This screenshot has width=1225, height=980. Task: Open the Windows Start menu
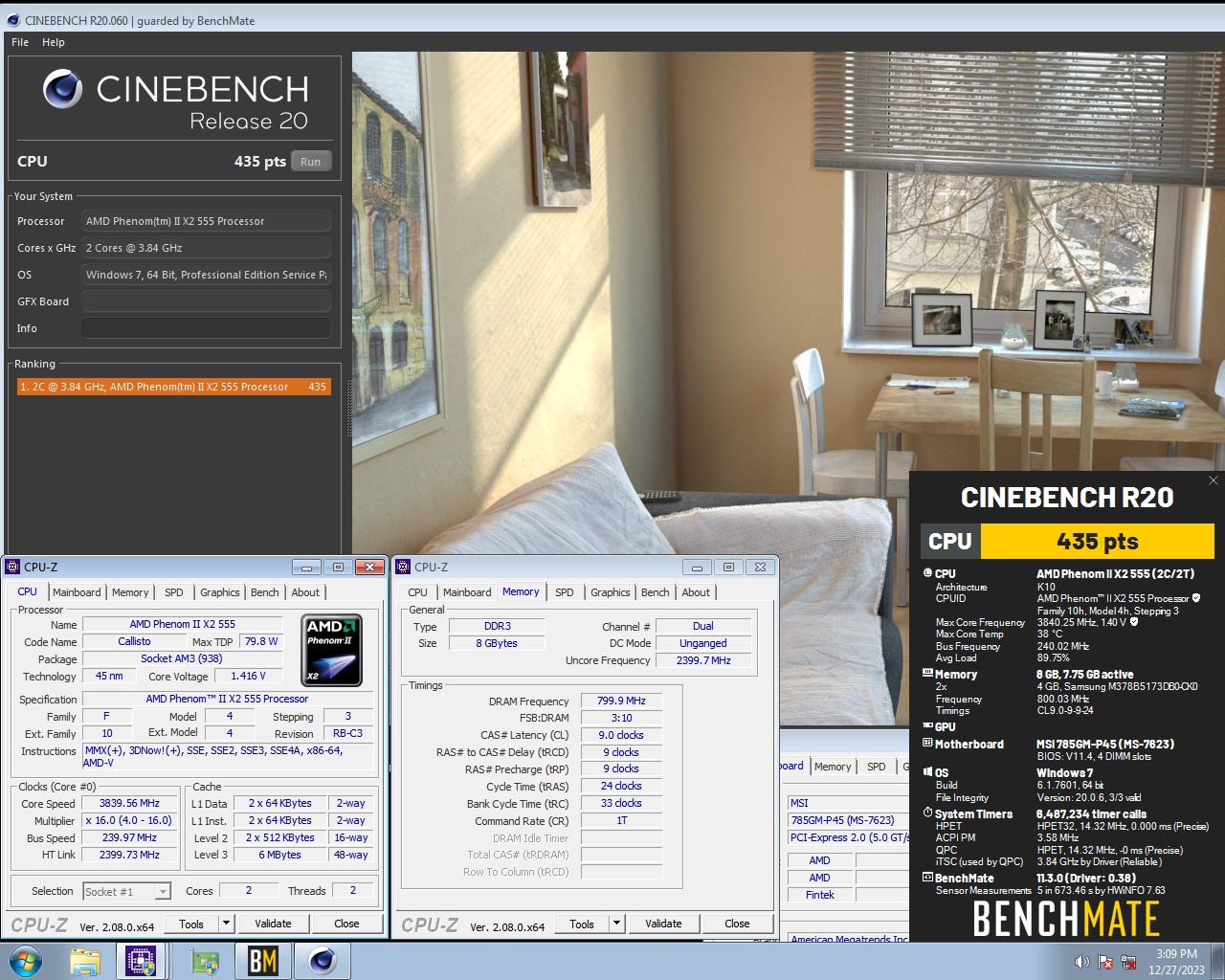[26, 961]
